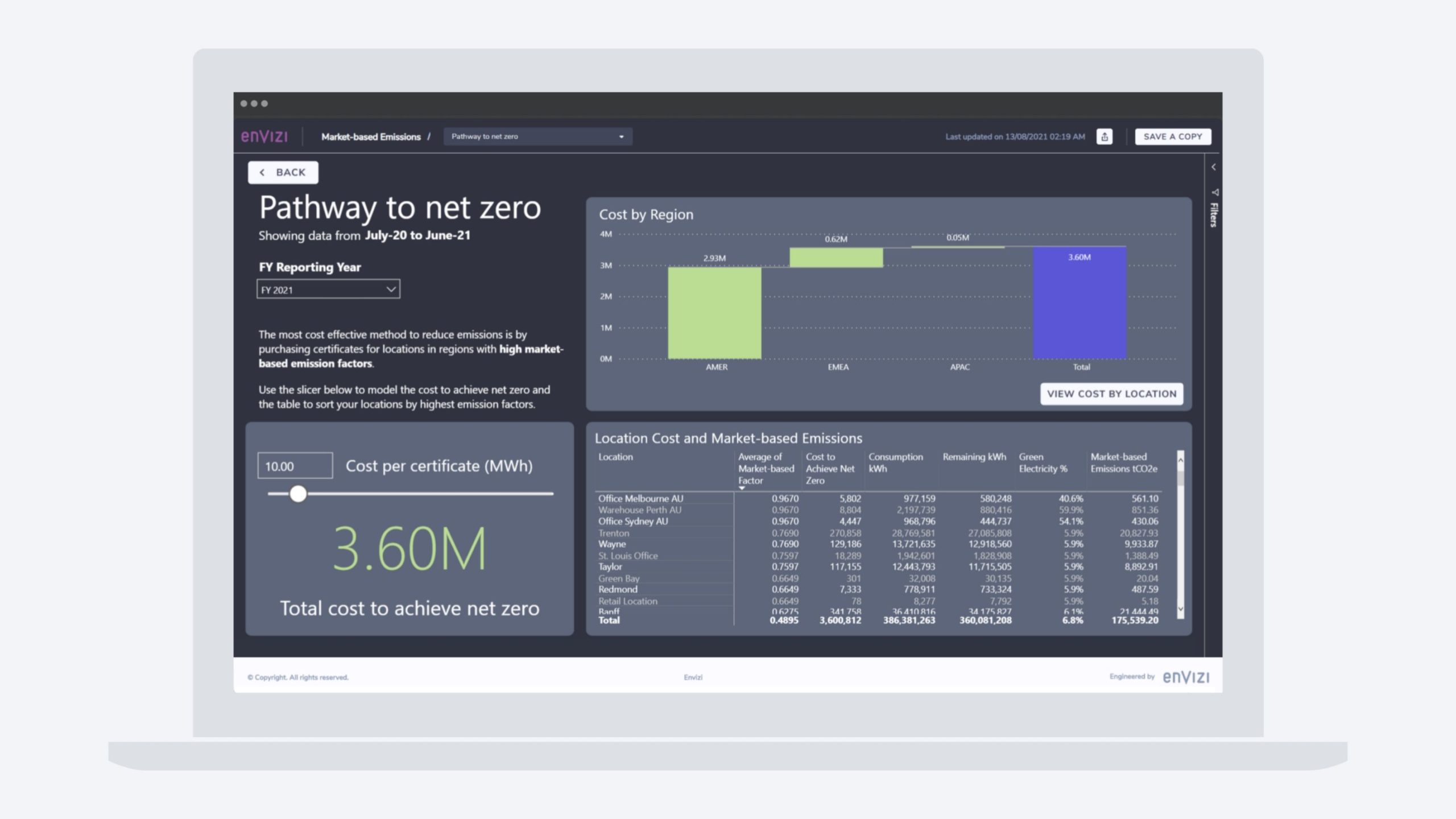
Task: Select the Trenton row
Action: 878,533
